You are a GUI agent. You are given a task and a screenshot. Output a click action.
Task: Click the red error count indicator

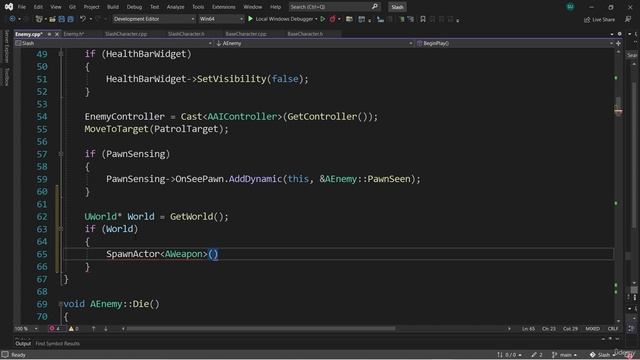click(x=55, y=329)
